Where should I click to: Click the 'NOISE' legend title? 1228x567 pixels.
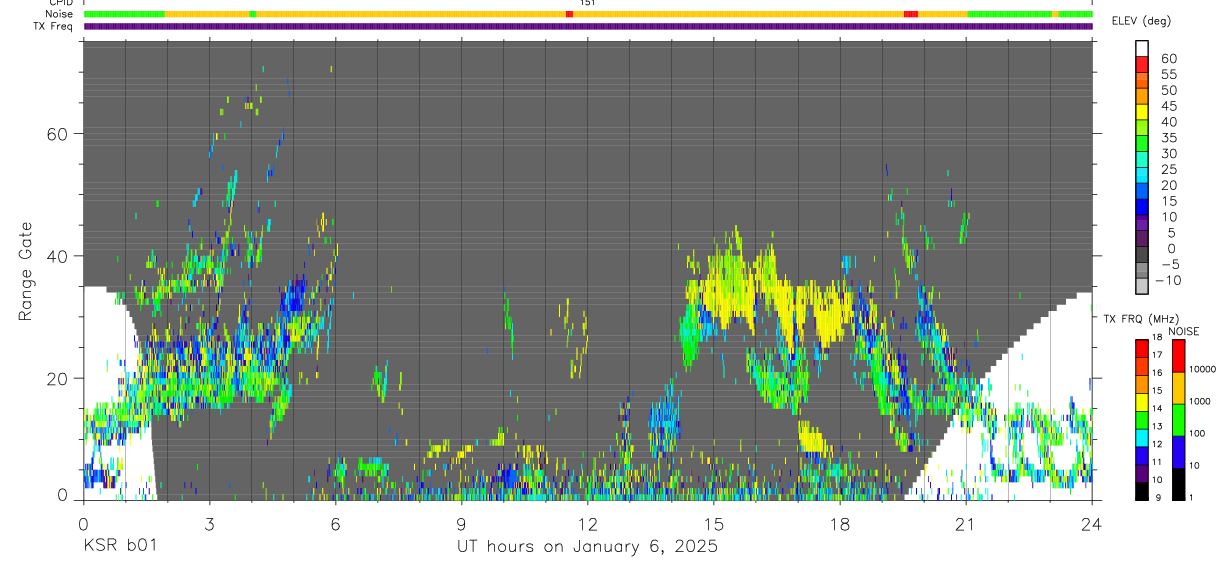(x=1184, y=331)
